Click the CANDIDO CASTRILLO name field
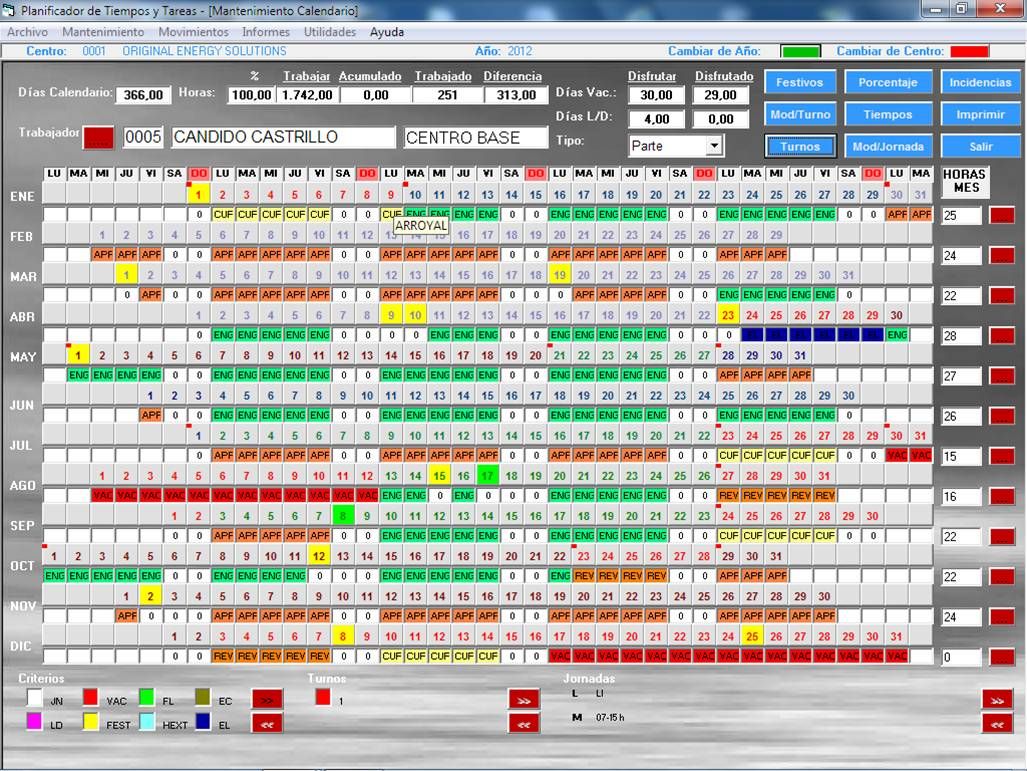1027x771 pixels. (283, 137)
